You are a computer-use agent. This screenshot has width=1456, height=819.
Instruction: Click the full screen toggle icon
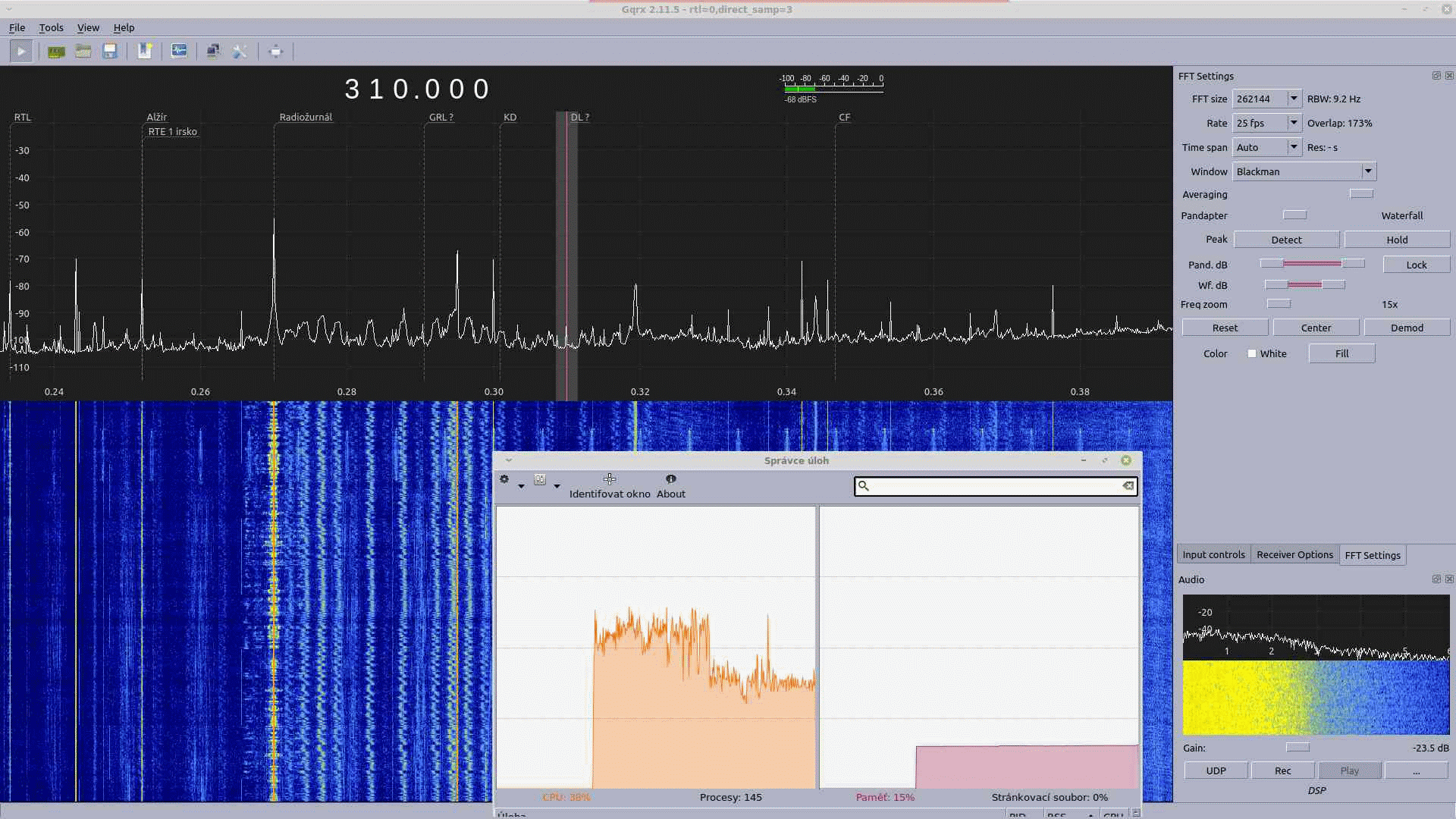275,52
